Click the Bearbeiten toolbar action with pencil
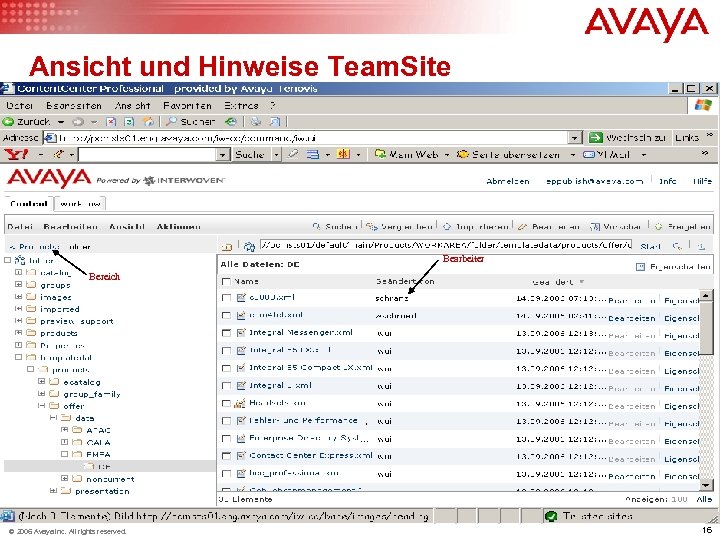The height and width of the screenshot is (540, 720). tap(549, 226)
